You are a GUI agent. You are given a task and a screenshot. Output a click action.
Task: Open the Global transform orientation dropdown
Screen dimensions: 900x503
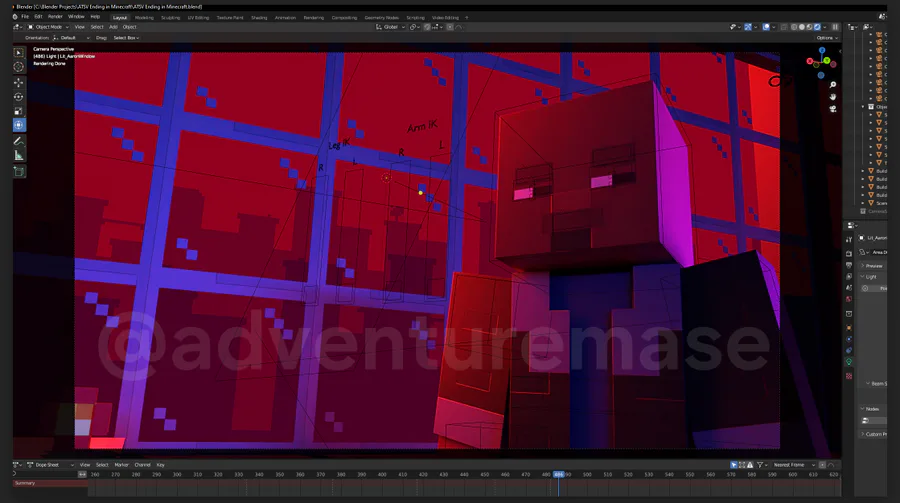[x=390, y=27]
